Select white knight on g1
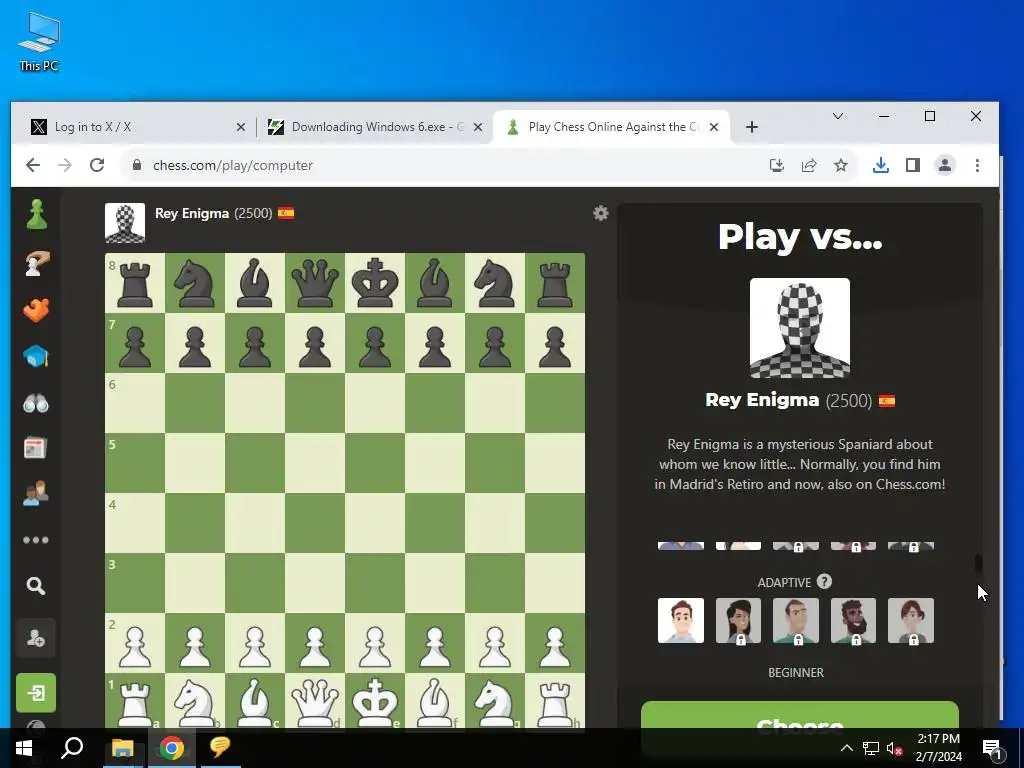 tap(495, 703)
